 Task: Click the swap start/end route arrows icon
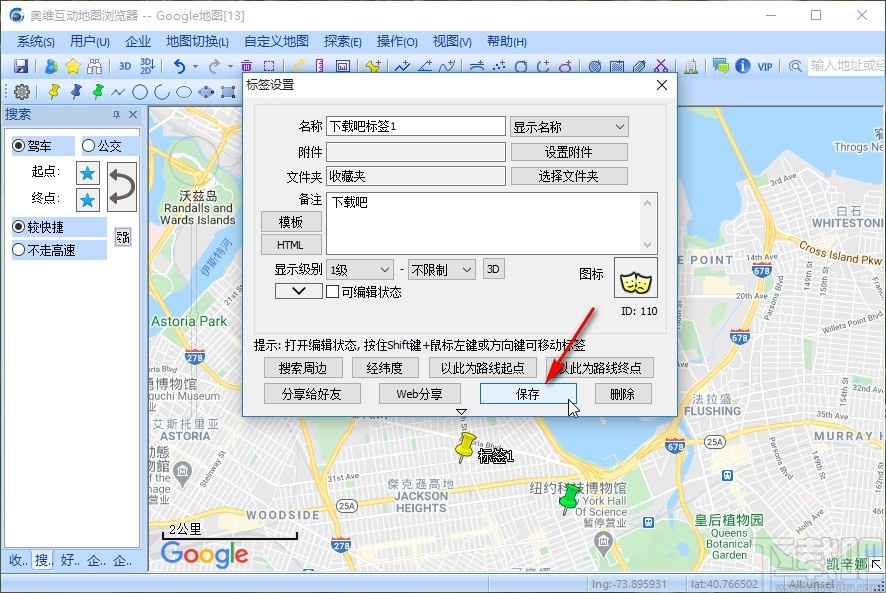(121, 186)
